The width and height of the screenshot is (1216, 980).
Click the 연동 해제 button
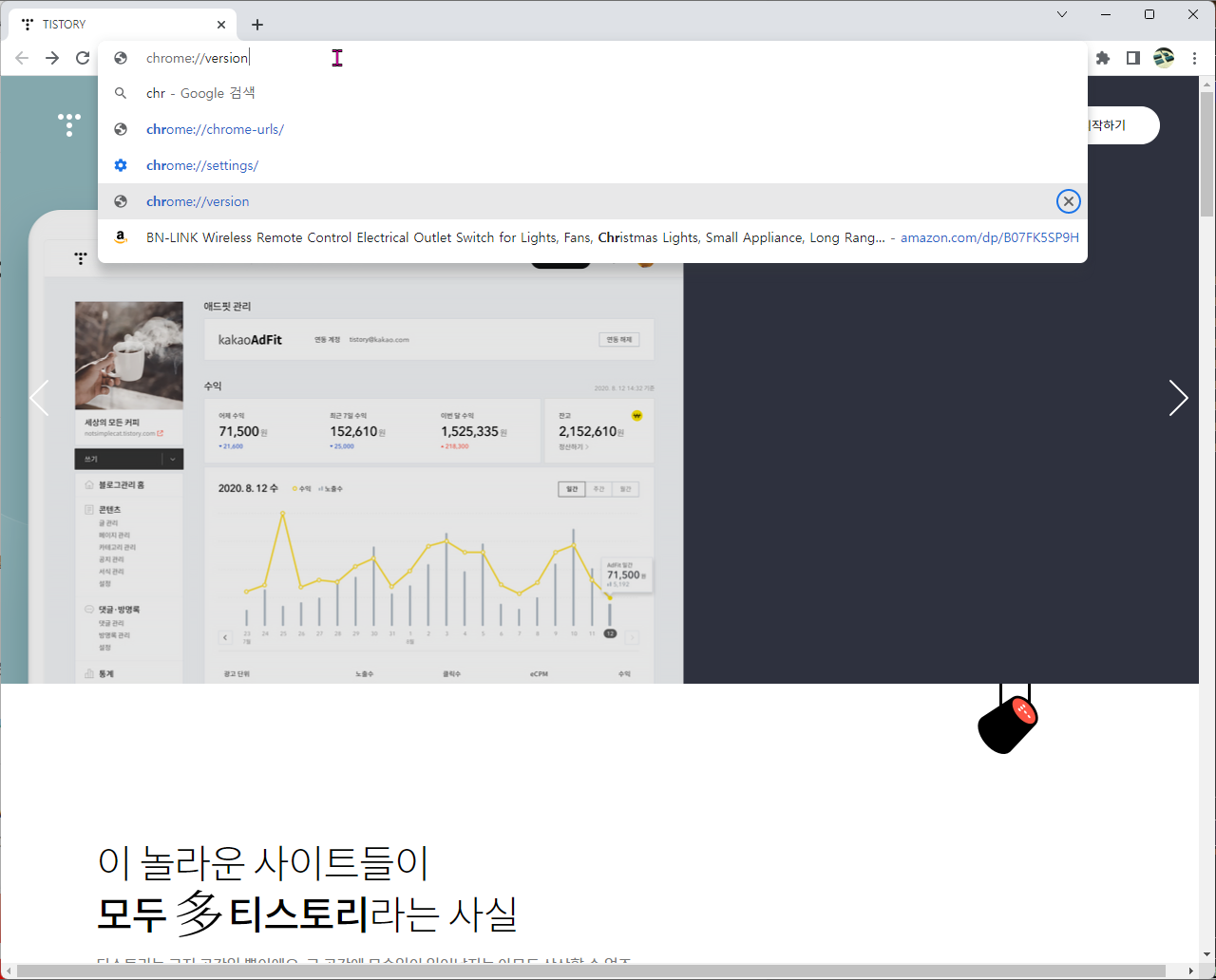(619, 340)
